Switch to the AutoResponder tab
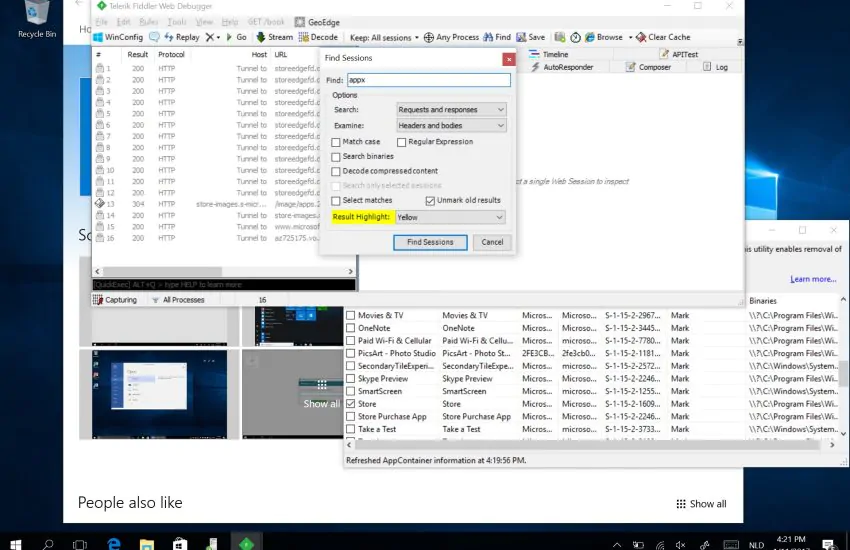This screenshot has height=550, width=850. coord(562,67)
